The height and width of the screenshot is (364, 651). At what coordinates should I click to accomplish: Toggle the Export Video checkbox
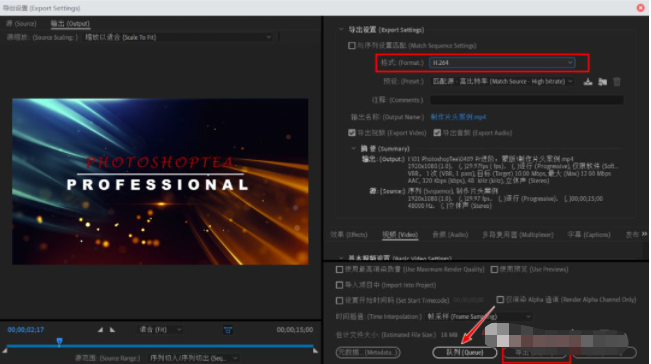pyautogui.click(x=352, y=133)
